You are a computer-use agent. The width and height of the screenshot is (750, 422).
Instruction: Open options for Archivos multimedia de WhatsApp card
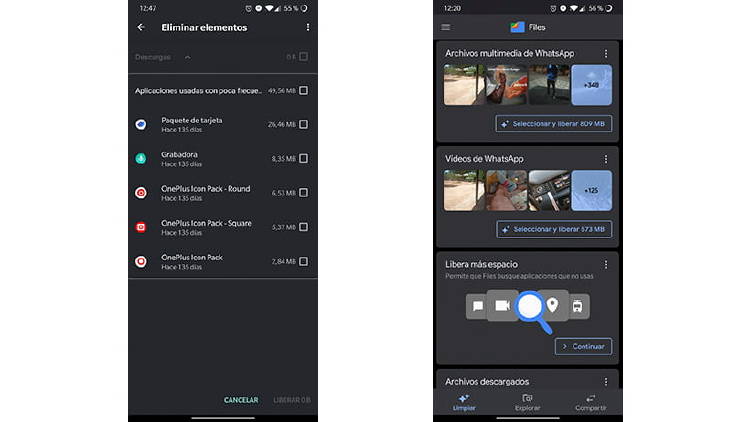606,53
